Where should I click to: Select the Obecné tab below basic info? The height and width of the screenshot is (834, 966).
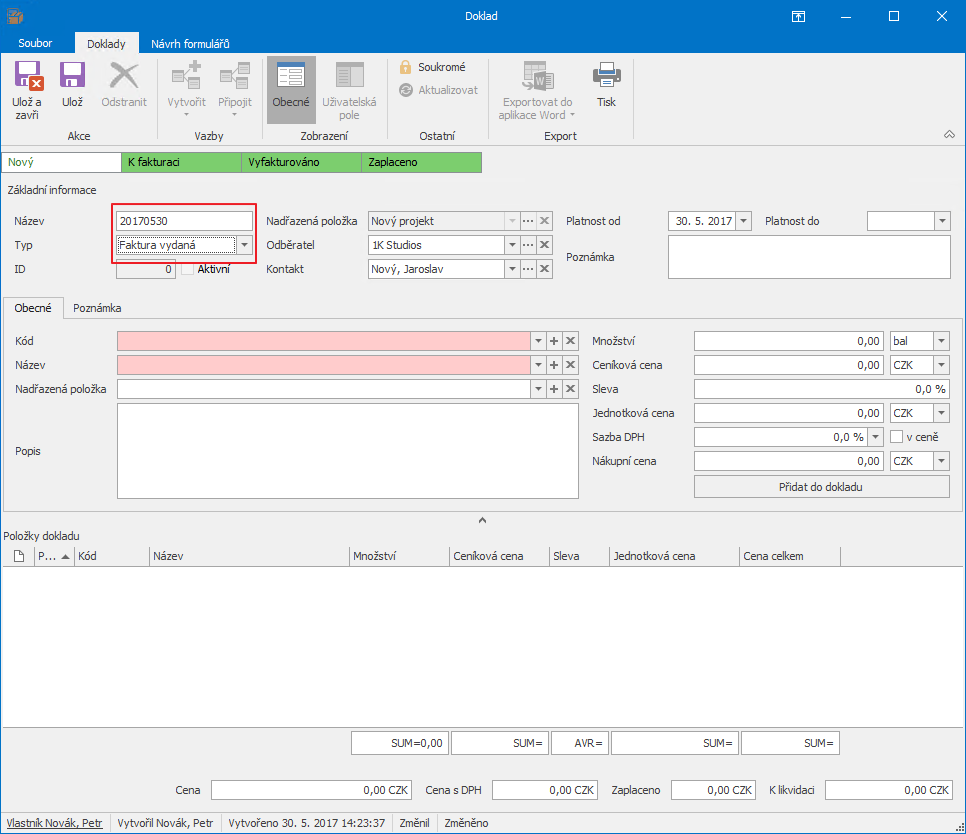coord(33,308)
